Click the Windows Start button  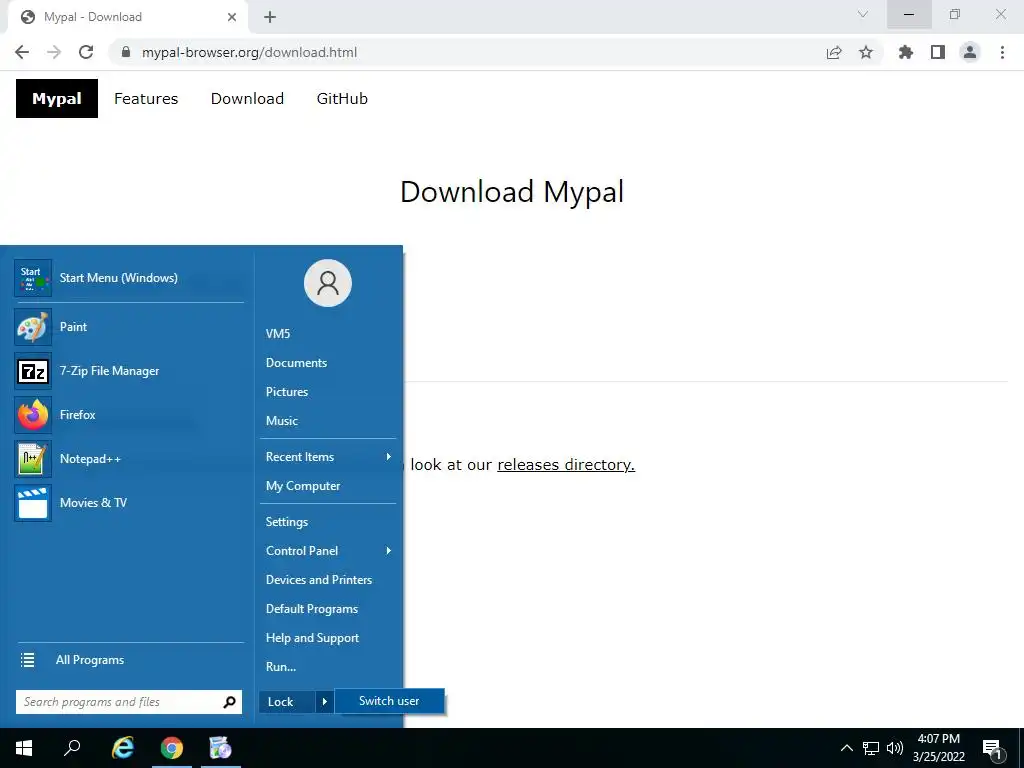pos(24,748)
